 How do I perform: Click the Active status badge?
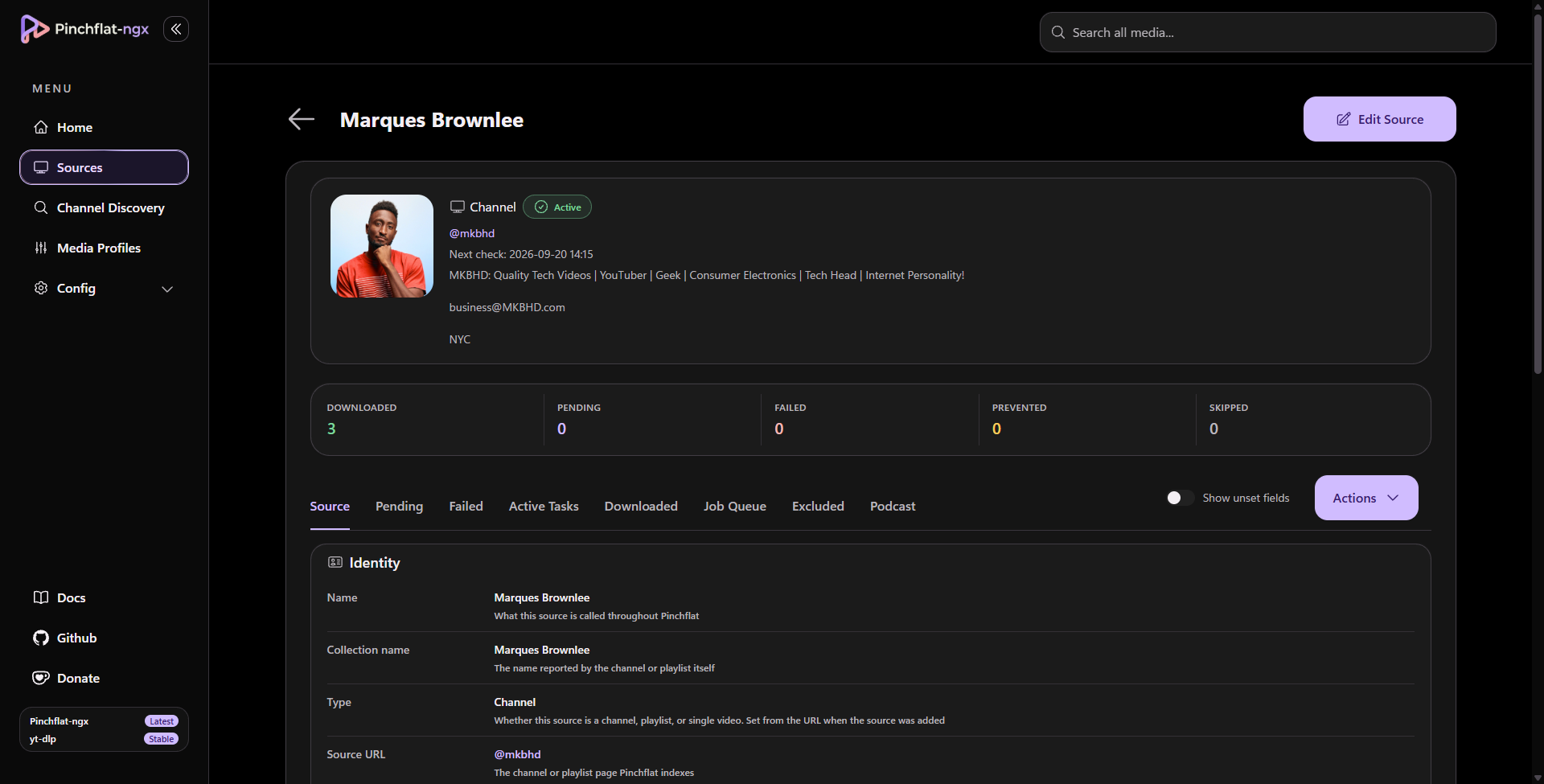click(x=557, y=207)
